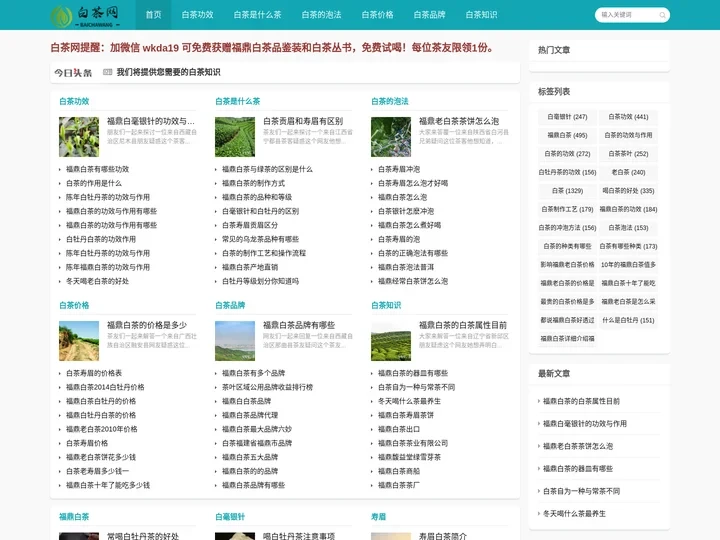
Task: Open the 首页 nav tab
Action: [x=153, y=15]
